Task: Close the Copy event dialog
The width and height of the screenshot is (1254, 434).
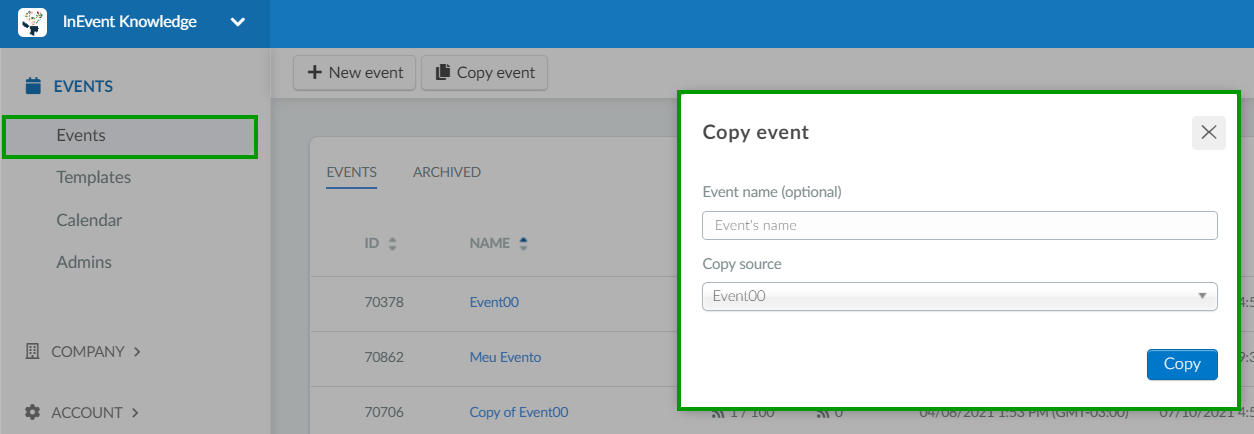Action: point(1208,132)
